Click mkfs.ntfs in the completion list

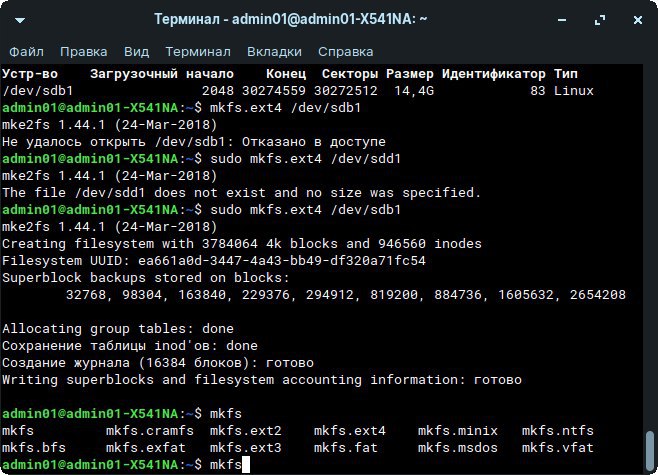click(x=555, y=431)
